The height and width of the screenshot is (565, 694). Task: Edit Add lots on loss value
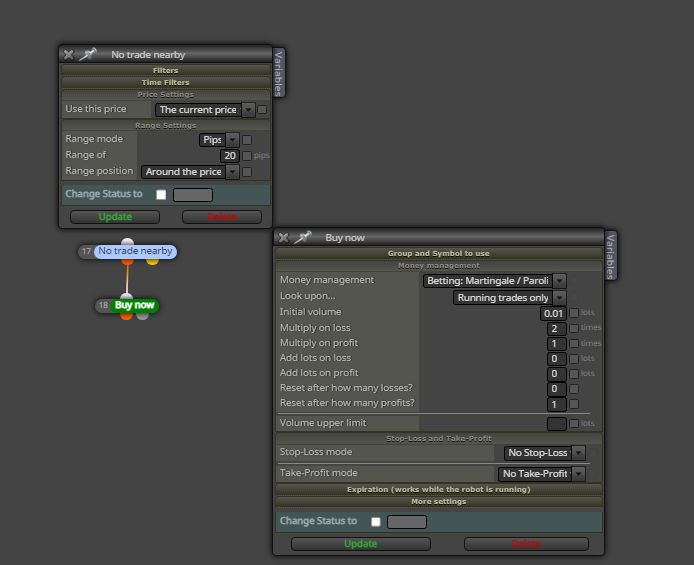pyautogui.click(x=556, y=359)
